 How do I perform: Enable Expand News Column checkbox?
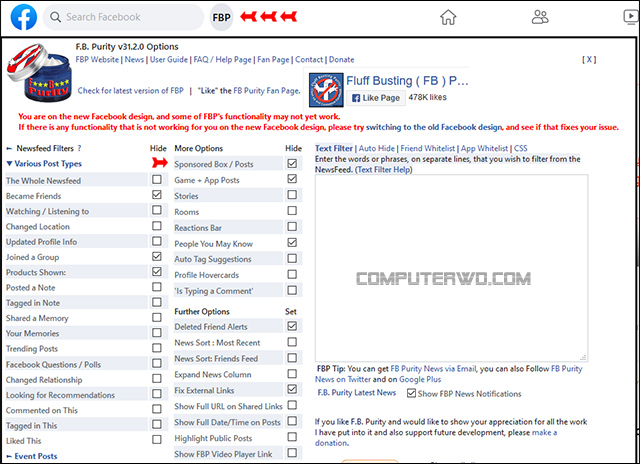(292, 374)
